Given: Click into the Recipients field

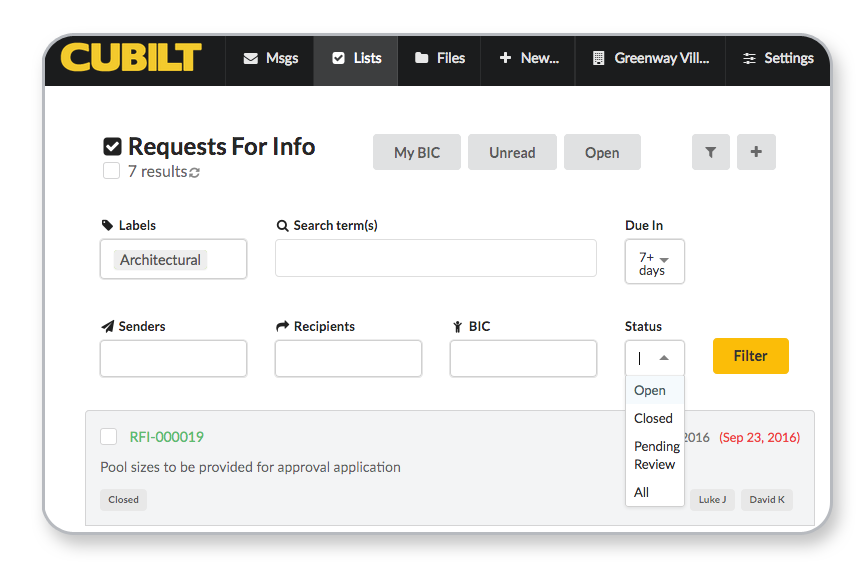Looking at the screenshot, I should point(348,359).
